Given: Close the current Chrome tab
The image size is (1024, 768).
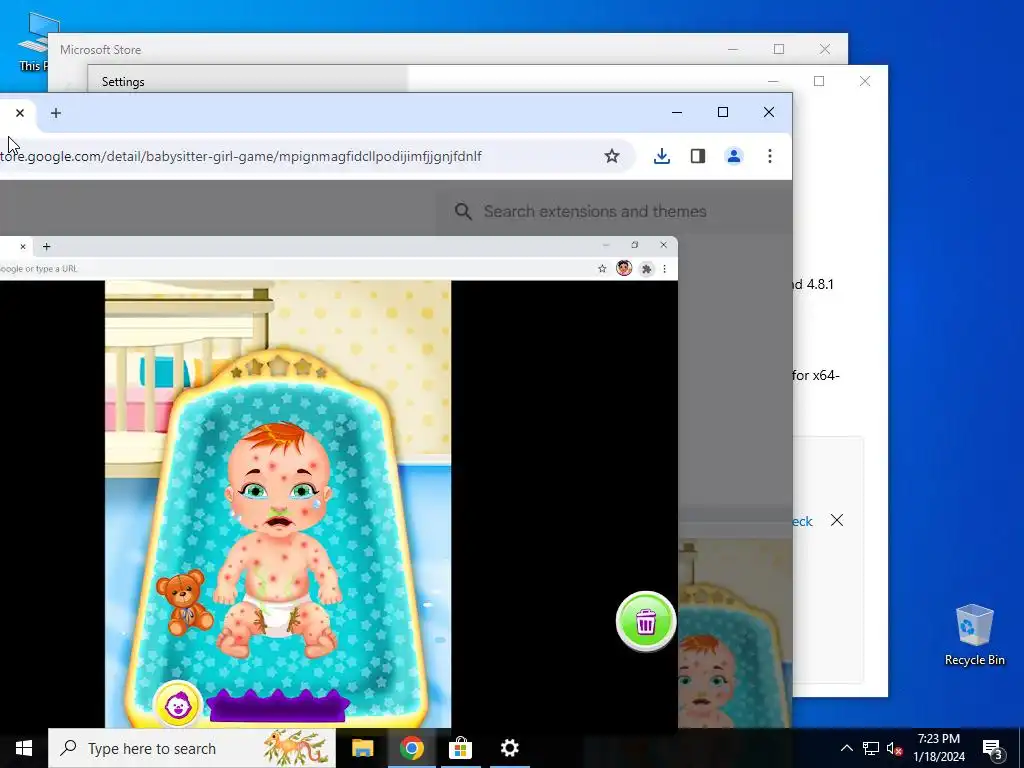Looking at the screenshot, I should [x=20, y=113].
